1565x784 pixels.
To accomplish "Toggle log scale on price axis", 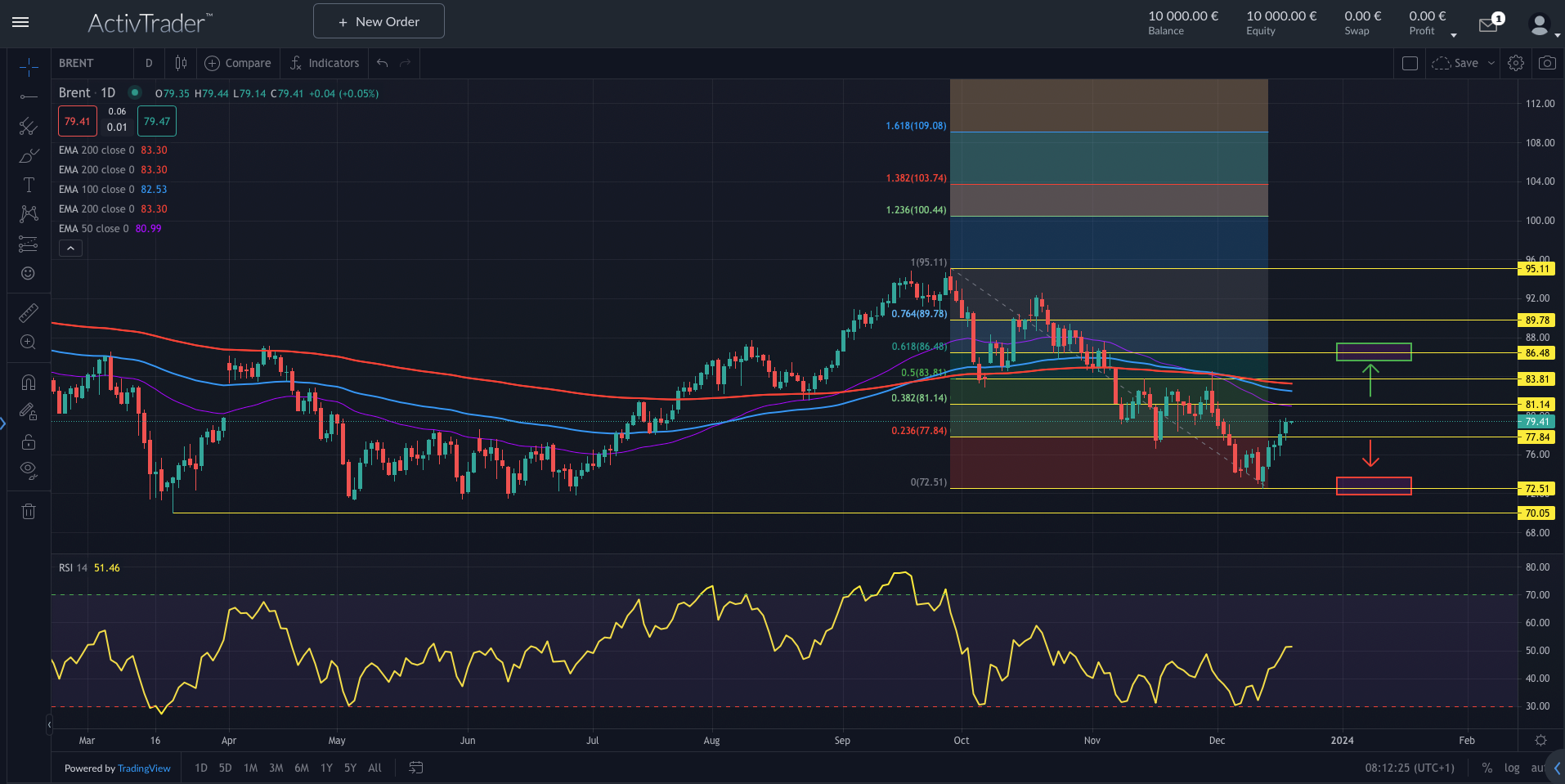I will 1512,768.
